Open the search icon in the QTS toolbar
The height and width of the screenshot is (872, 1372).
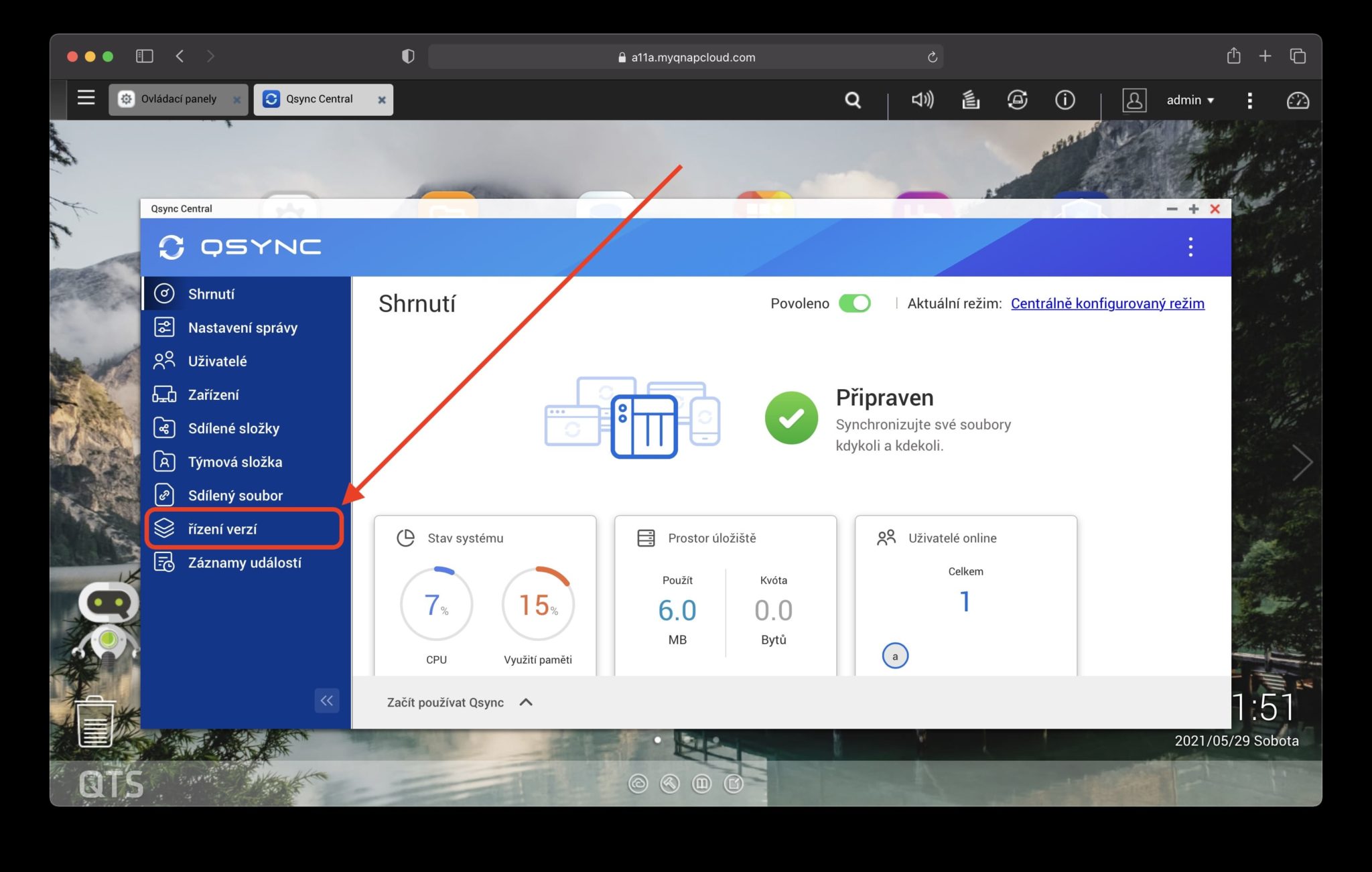coord(852,100)
